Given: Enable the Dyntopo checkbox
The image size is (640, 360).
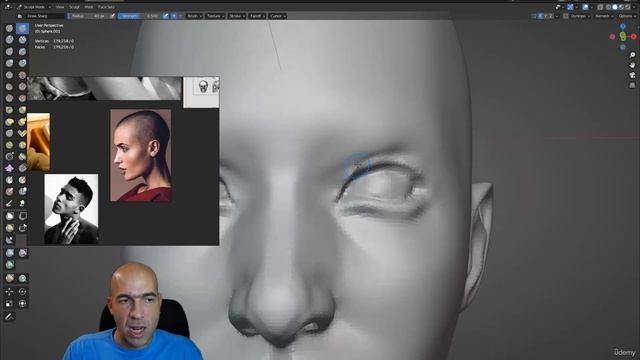Looking at the screenshot, I should pyautogui.click(x=566, y=16).
